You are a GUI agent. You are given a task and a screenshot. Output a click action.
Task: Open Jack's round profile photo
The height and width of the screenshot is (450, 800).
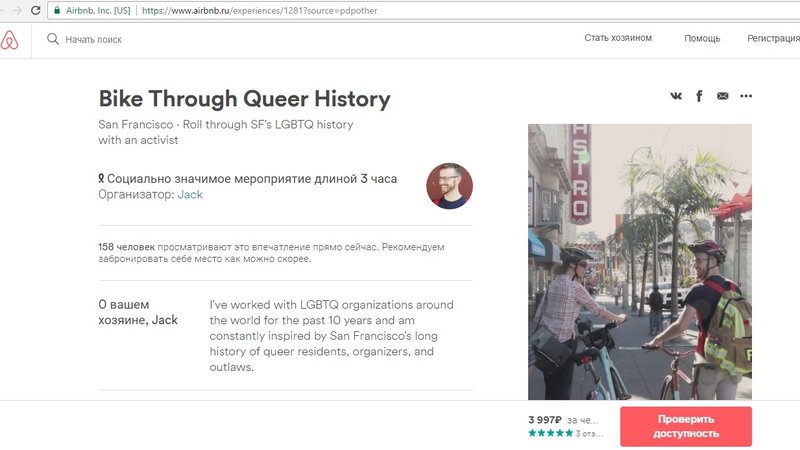pyautogui.click(x=449, y=186)
